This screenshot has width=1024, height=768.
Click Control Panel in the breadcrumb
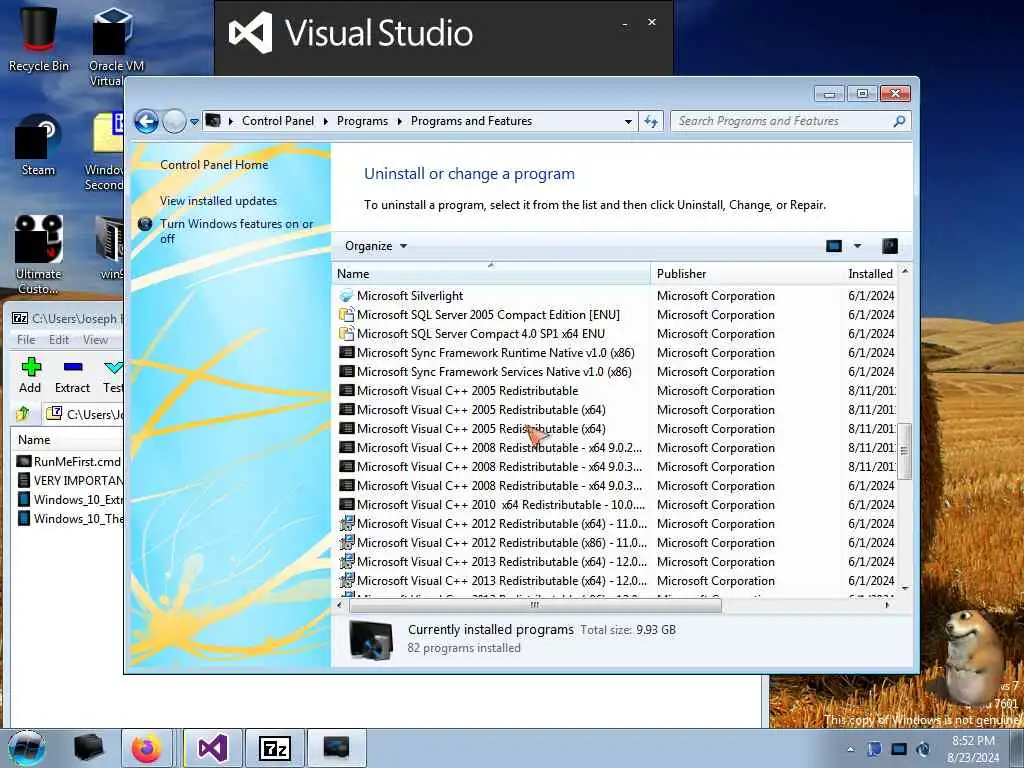[278, 121]
